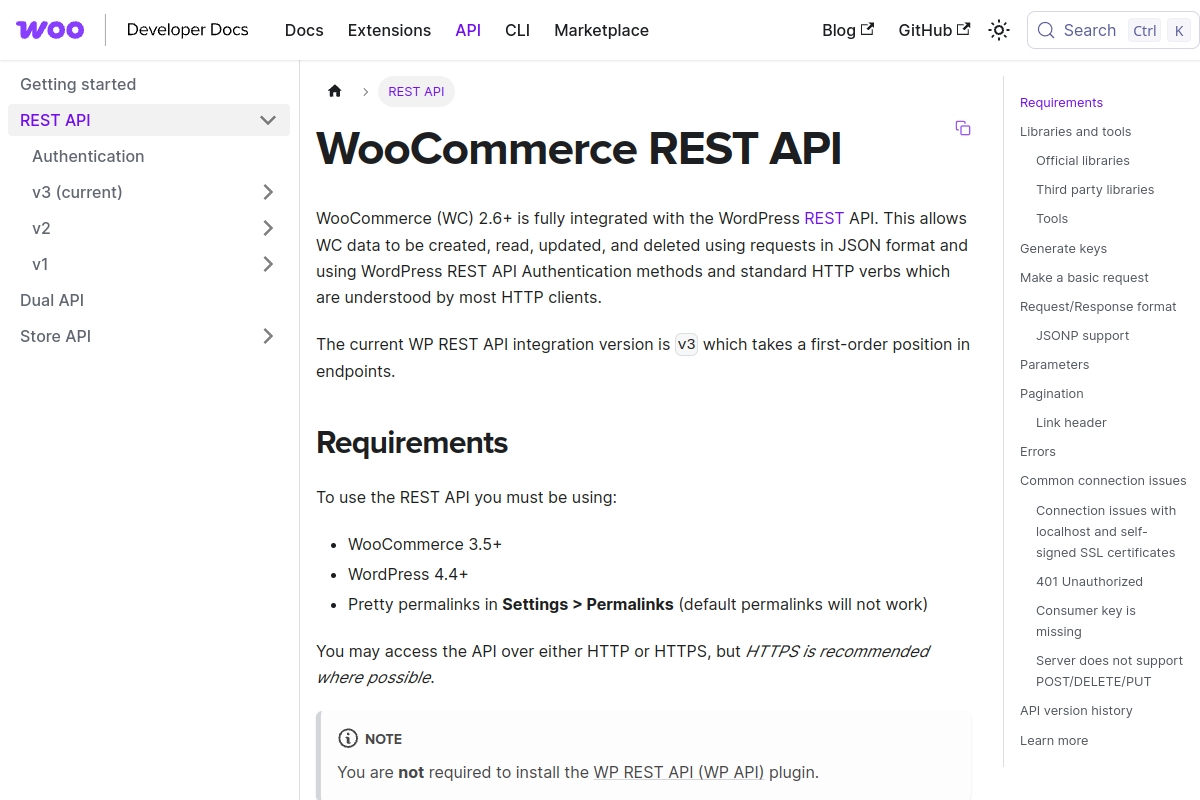
Task: Open Blog external link
Action: click(848, 30)
